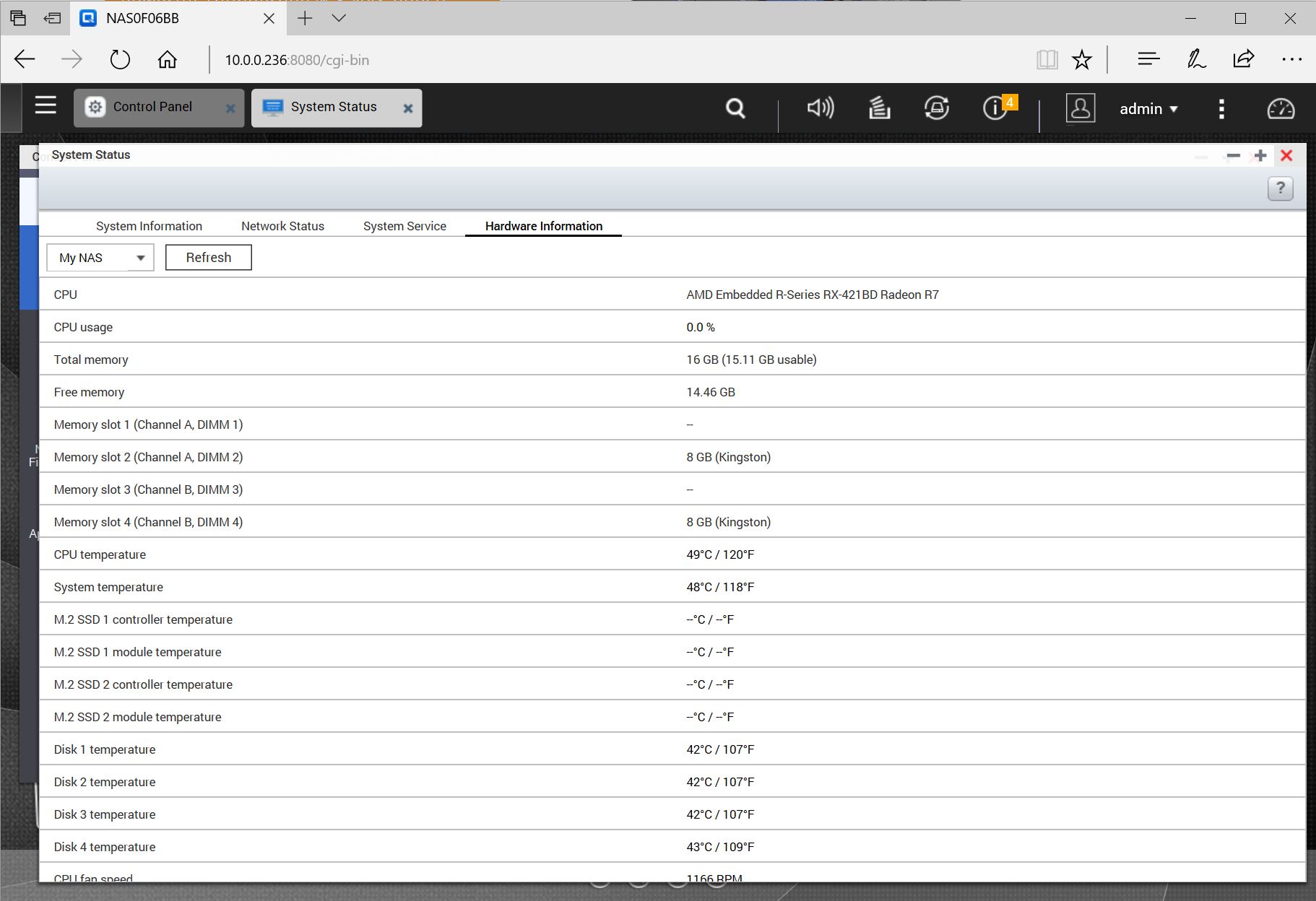Click the Memory slot 4 row label
The width and height of the screenshot is (1316, 901).
(x=148, y=522)
